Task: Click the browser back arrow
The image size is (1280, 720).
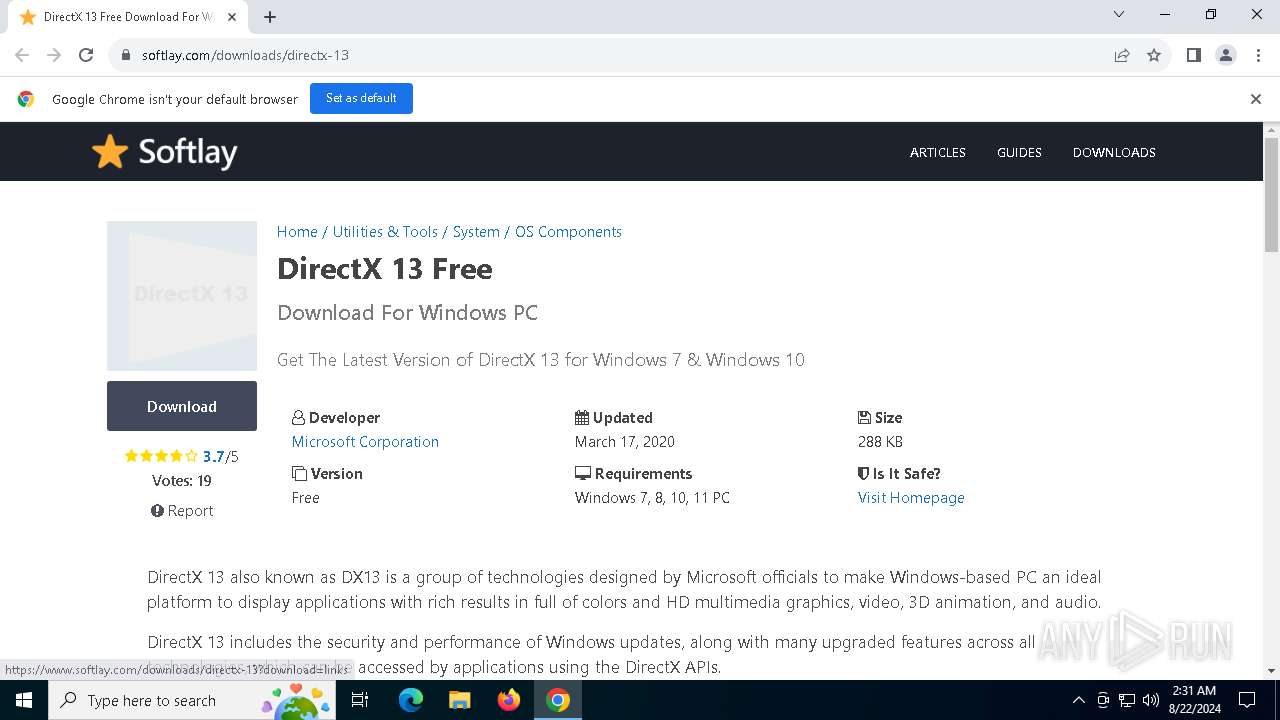Action: pyautogui.click(x=22, y=55)
